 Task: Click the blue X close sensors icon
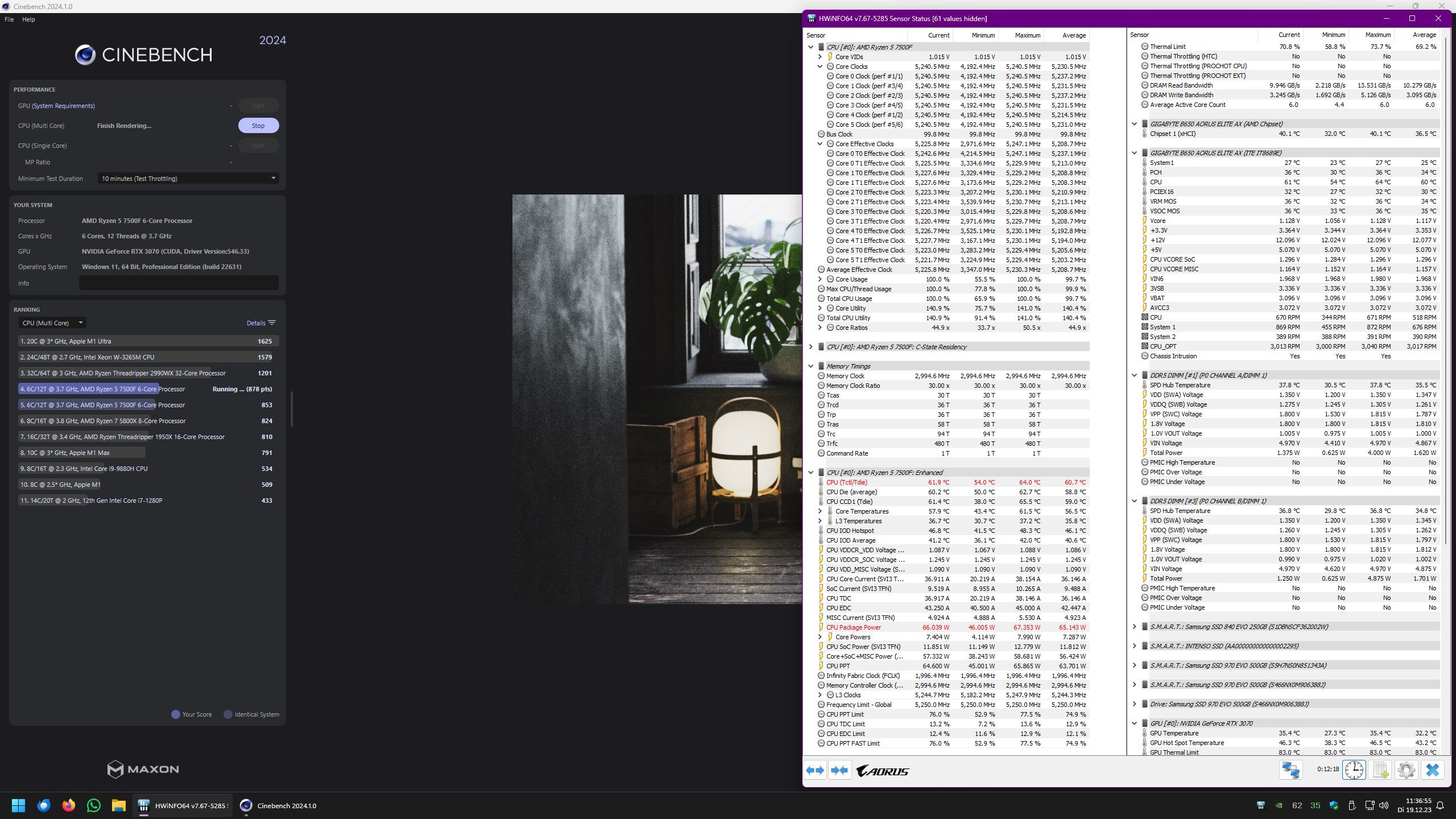tap(1432, 770)
